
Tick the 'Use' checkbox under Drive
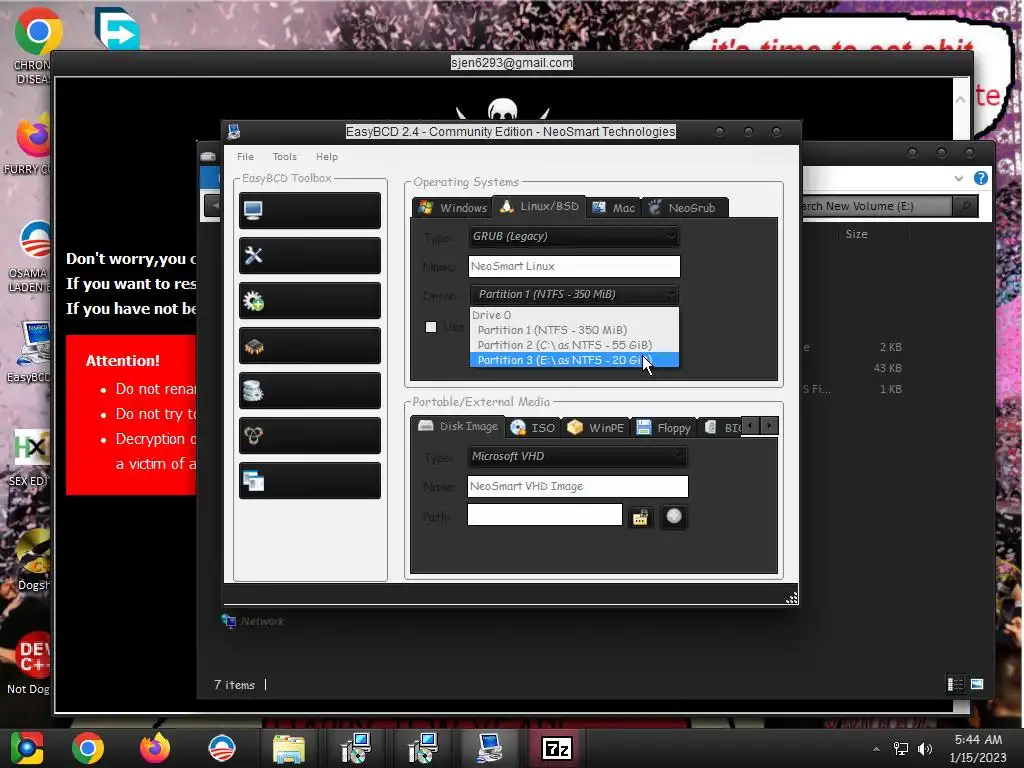[x=430, y=327]
